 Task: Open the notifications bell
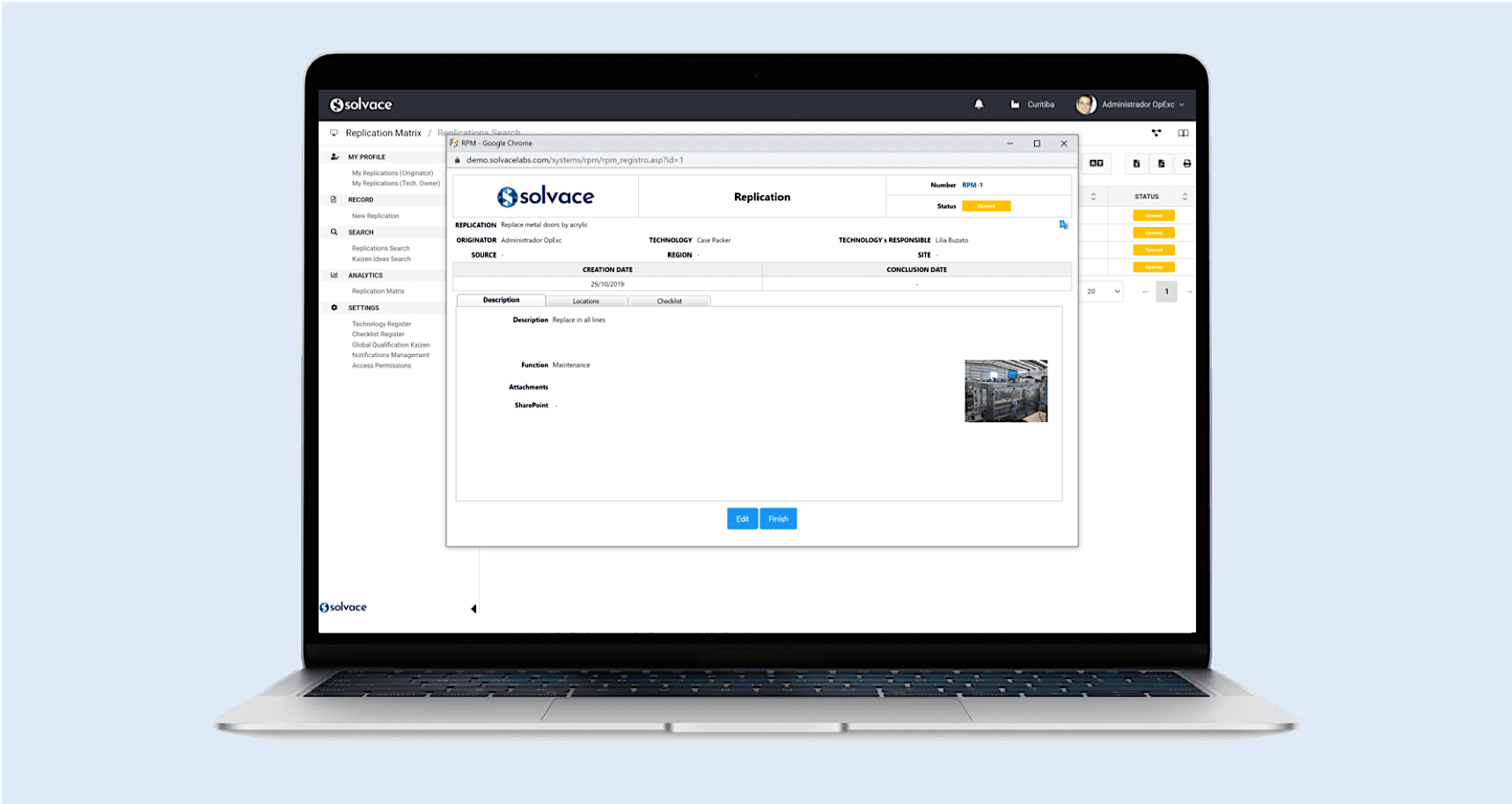[x=979, y=105]
